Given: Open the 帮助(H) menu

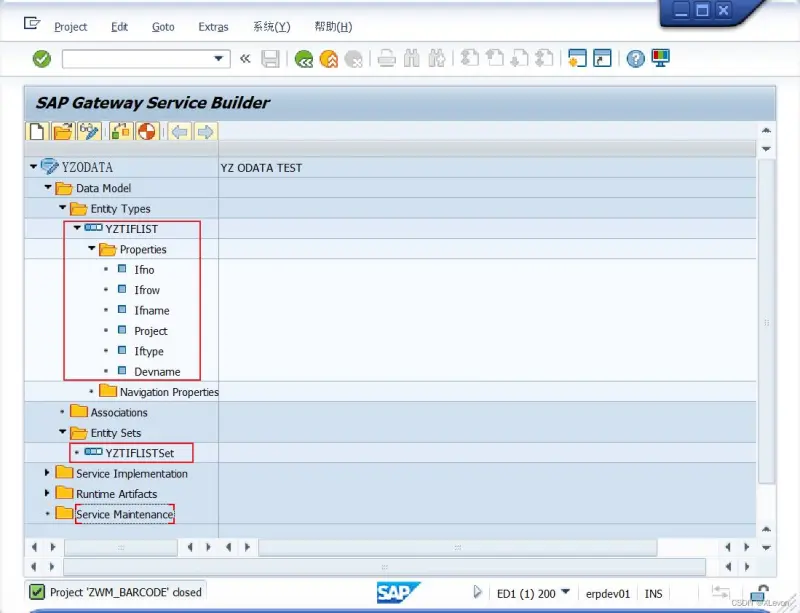Looking at the screenshot, I should (333, 27).
